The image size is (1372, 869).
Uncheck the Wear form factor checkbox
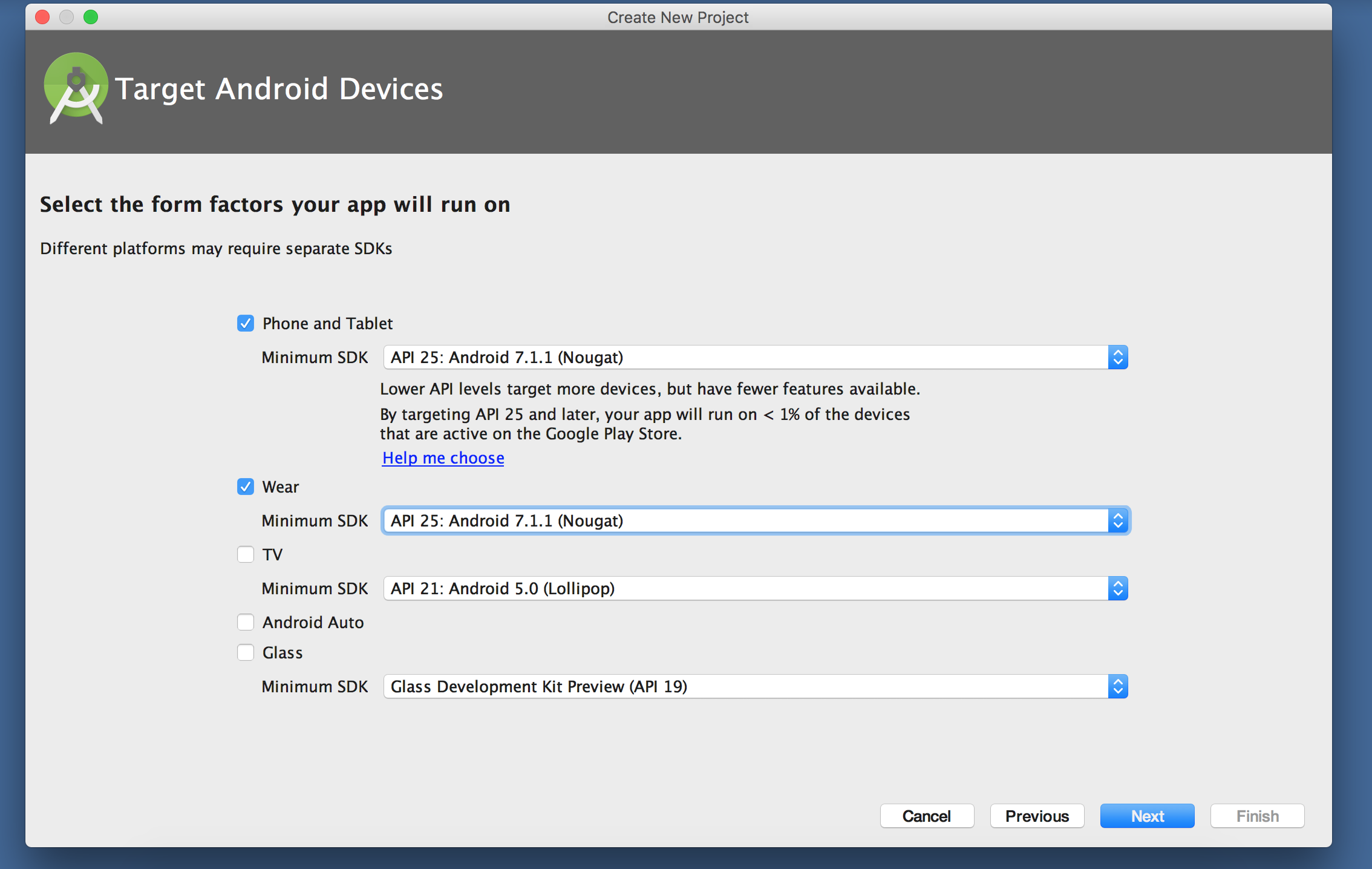click(x=246, y=487)
